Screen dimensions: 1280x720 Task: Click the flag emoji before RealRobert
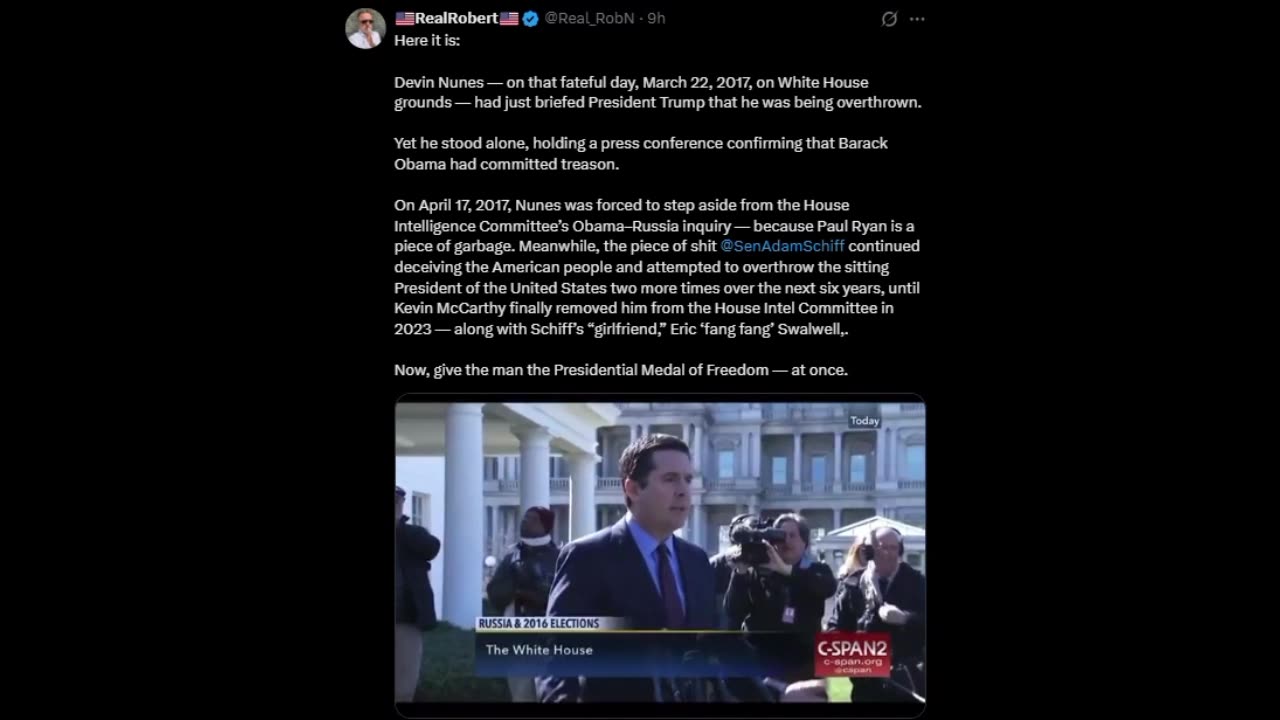pyautogui.click(x=404, y=19)
